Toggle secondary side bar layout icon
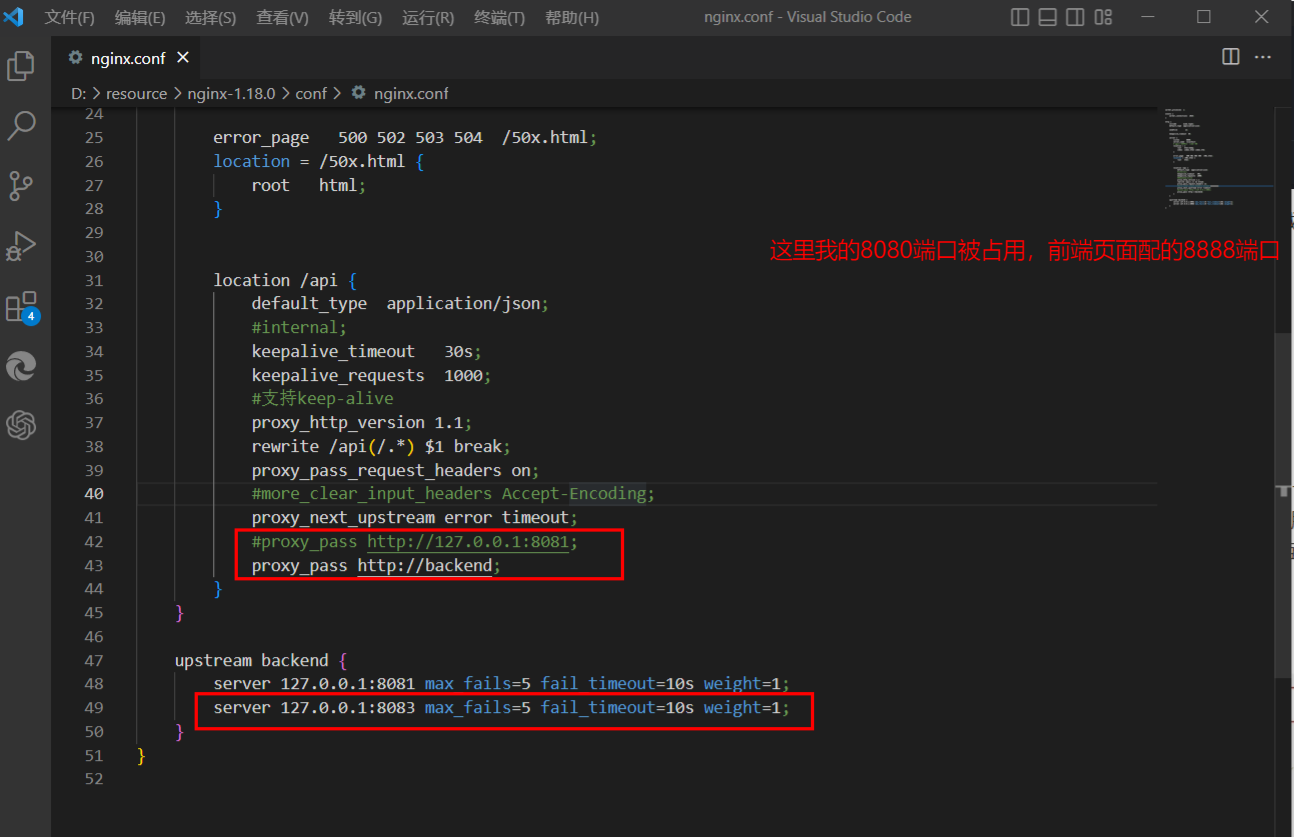The image size is (1294, 837). [x=1075, y=17]
